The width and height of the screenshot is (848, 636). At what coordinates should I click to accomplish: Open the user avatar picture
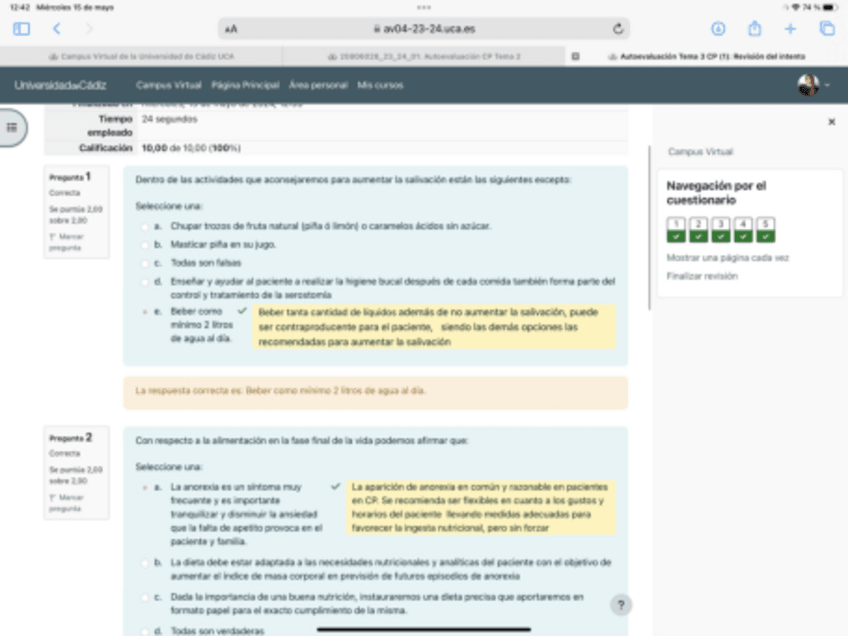[808, 85]
